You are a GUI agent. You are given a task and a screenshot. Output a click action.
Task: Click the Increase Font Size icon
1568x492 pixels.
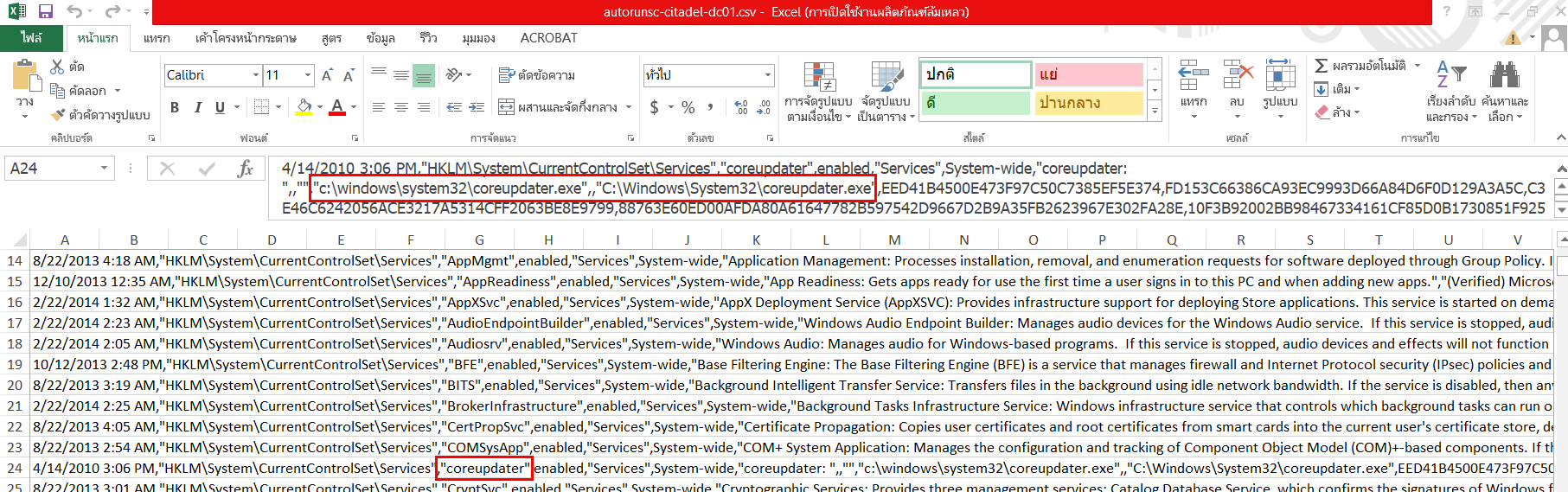click(x=327, y=75)
